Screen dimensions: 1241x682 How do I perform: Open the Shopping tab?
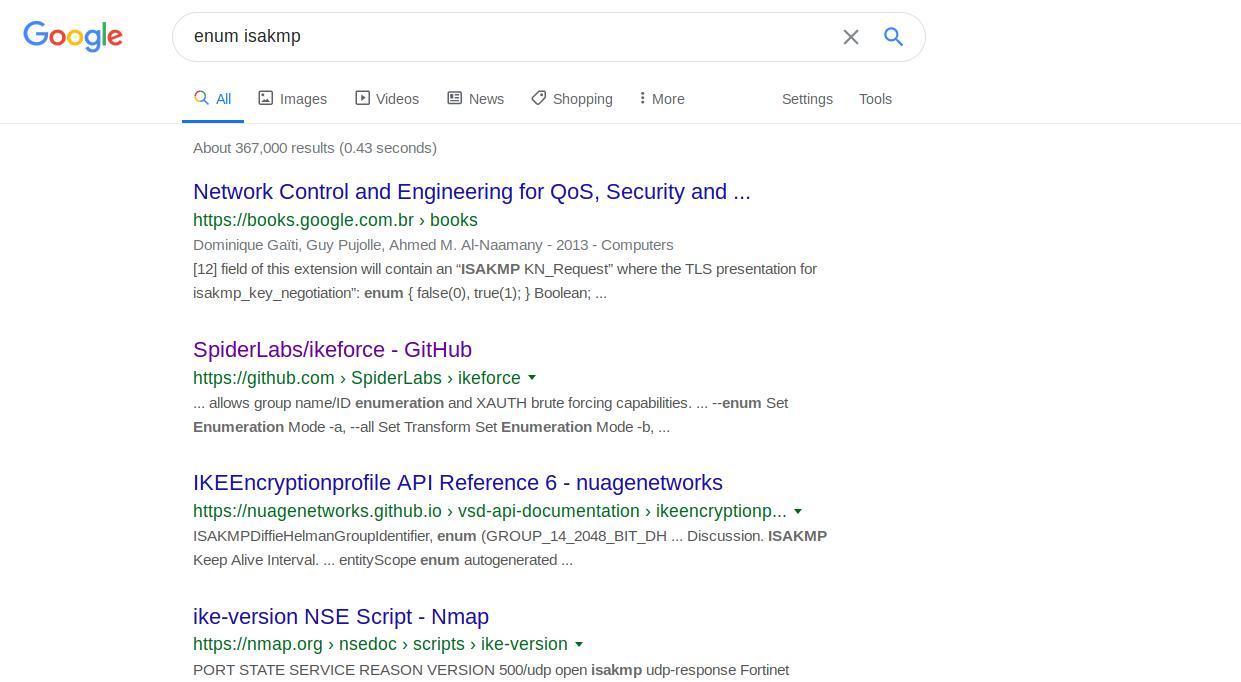tap(572, 99)
